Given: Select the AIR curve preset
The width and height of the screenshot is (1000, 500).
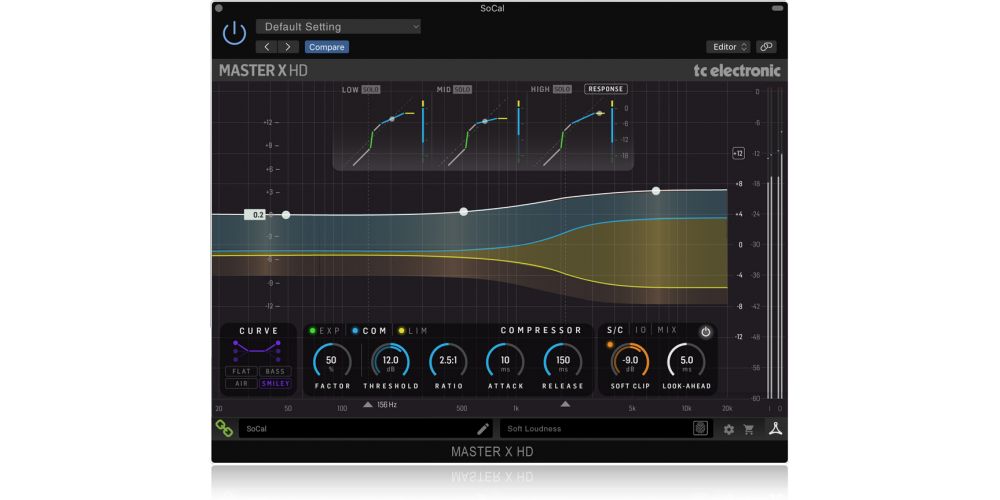Looking at the screenshot, I should pyautogui.click(x=241, y=383).
